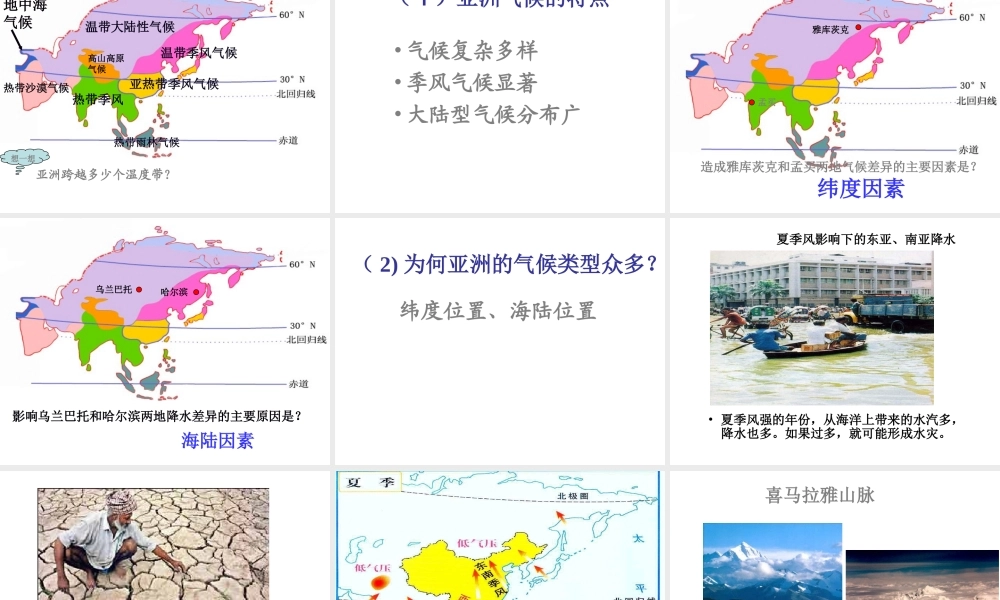Click the red low-pressure spot on the monsoon map
Screen dimensions: 1000x600
point(379,583)
